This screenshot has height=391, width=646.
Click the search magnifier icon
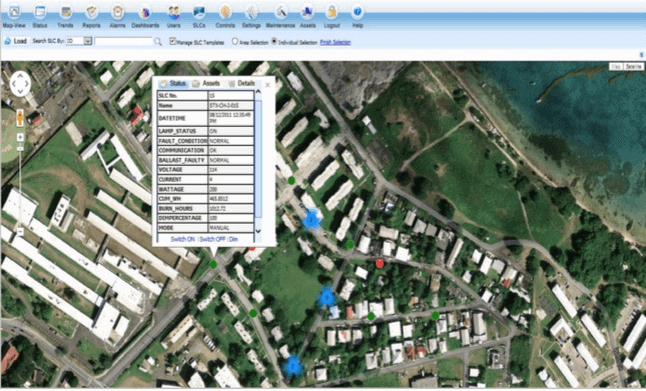[158, 42]
